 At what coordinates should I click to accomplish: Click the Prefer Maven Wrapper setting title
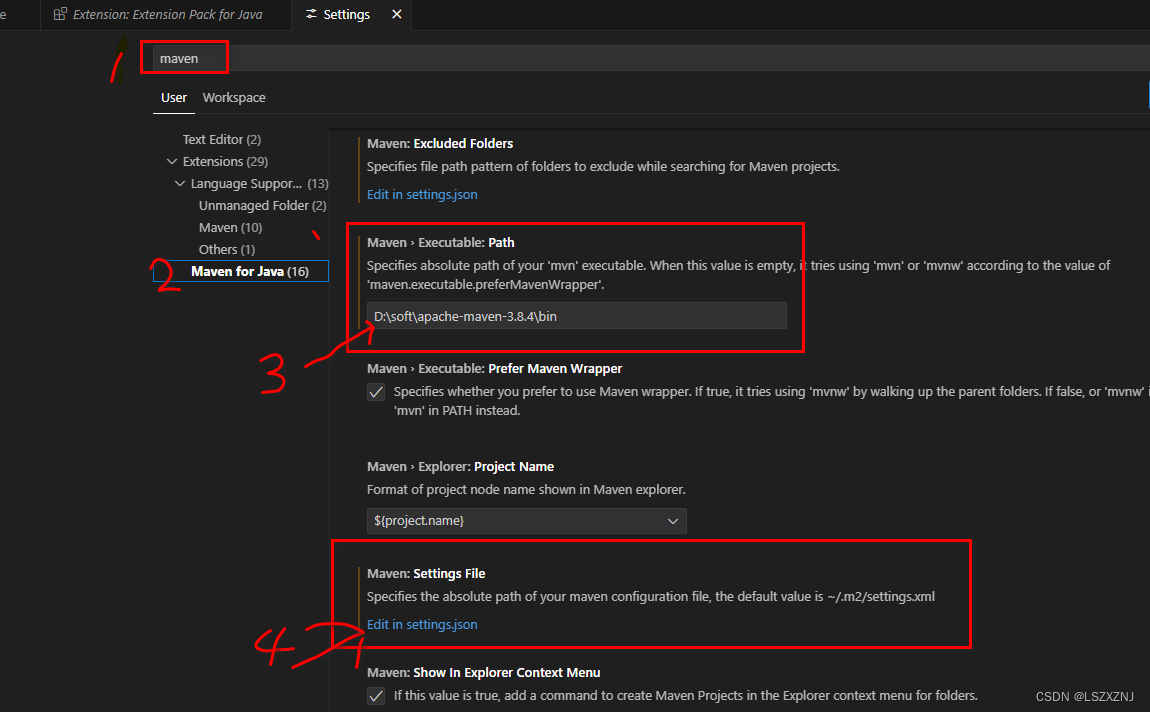point(494,368)
